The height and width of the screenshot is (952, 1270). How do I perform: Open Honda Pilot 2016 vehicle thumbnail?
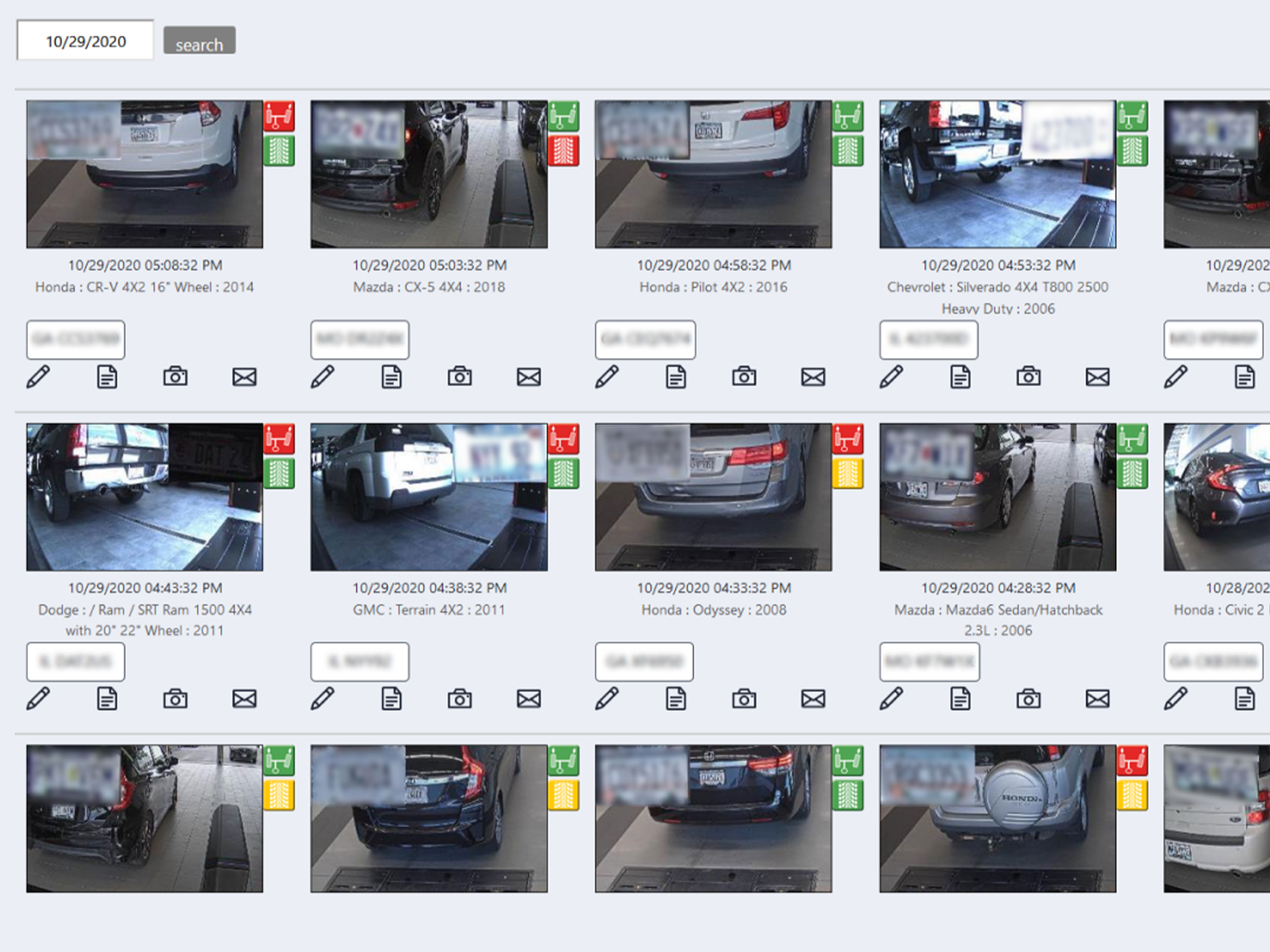pos(713,175)
